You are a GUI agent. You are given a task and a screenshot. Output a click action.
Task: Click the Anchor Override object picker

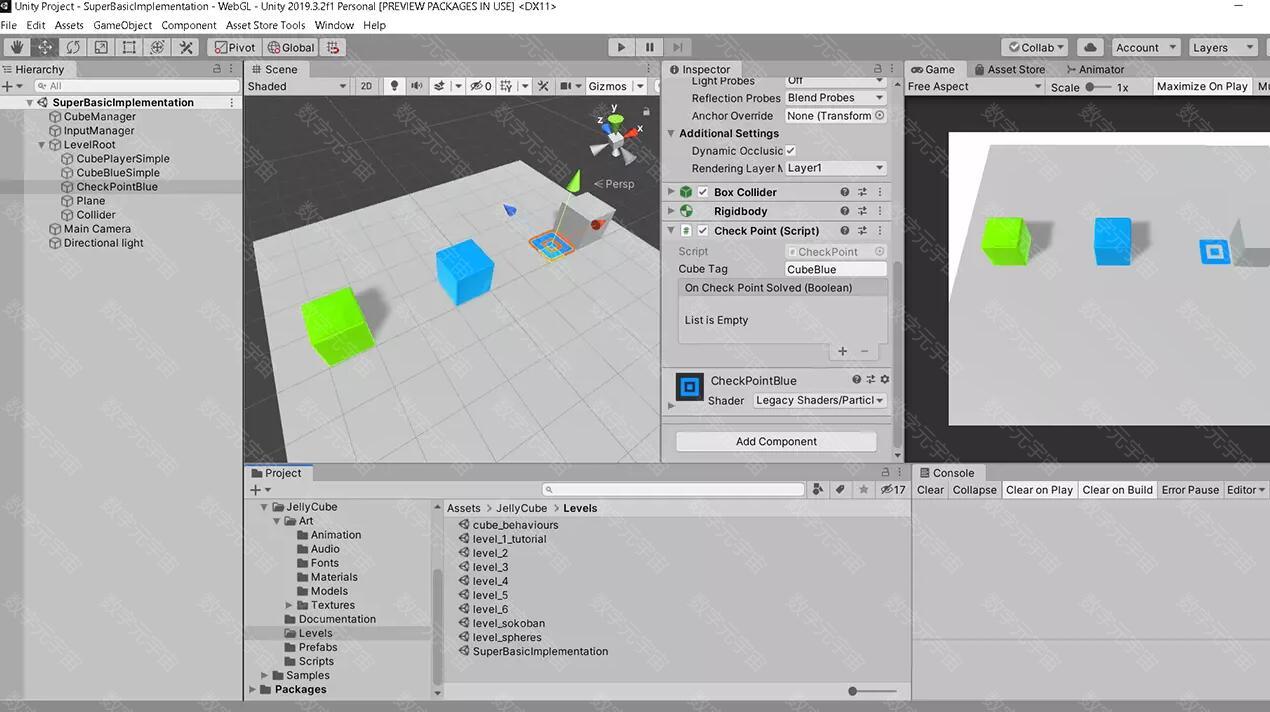(880, 116)
